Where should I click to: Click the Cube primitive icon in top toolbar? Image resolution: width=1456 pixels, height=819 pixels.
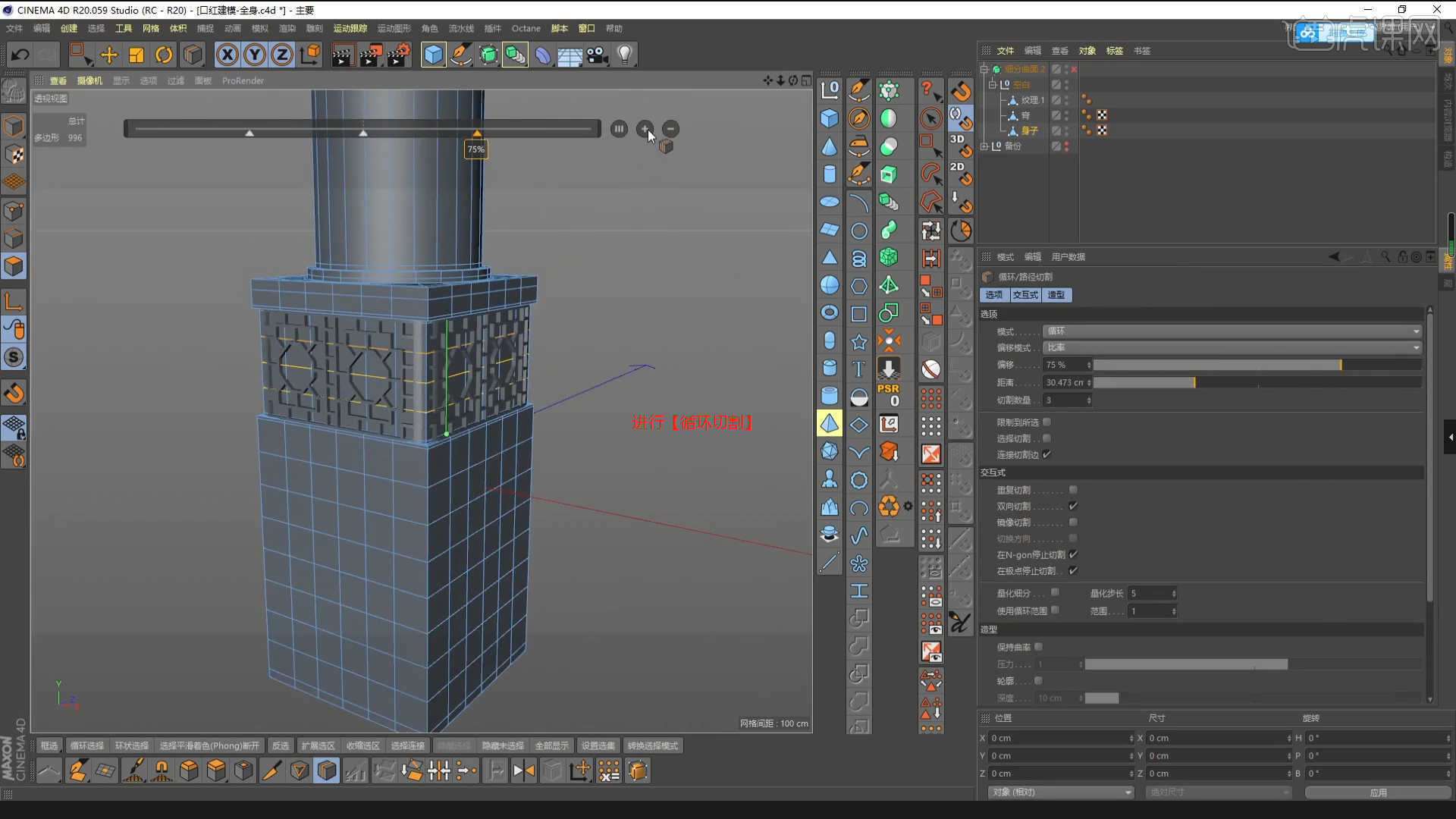[x=433, y=55]
